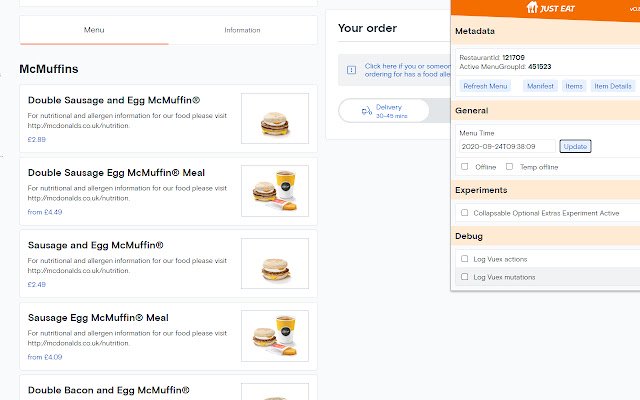Switch to the Information tab
Image resolution: width=640 pixels, height=400 pixels.
[x=242, y=30]
